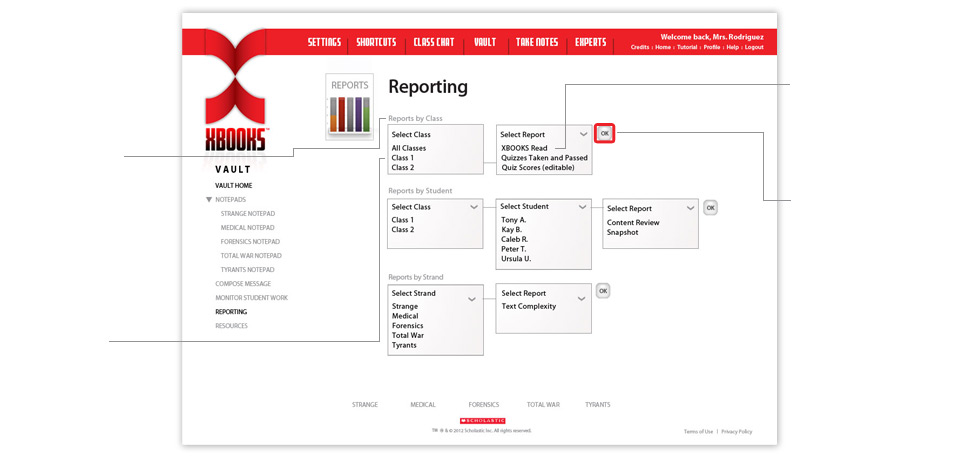The width and height of the screenshot is (960, 468).
Task: Go to the Class Chat tab
Action: [434, 42]
